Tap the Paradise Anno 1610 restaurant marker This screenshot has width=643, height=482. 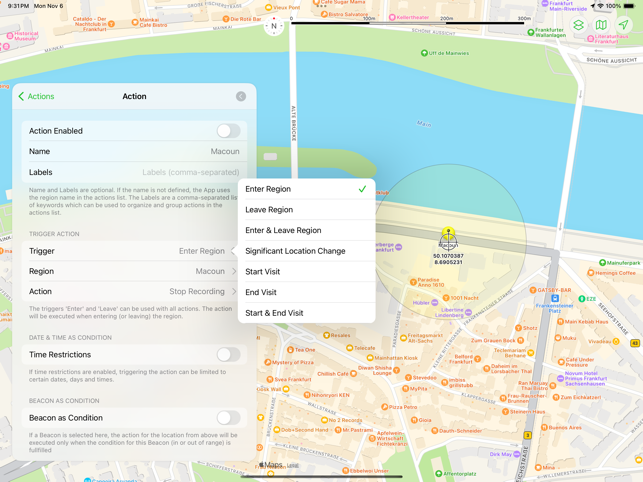[x=413, y=282]
